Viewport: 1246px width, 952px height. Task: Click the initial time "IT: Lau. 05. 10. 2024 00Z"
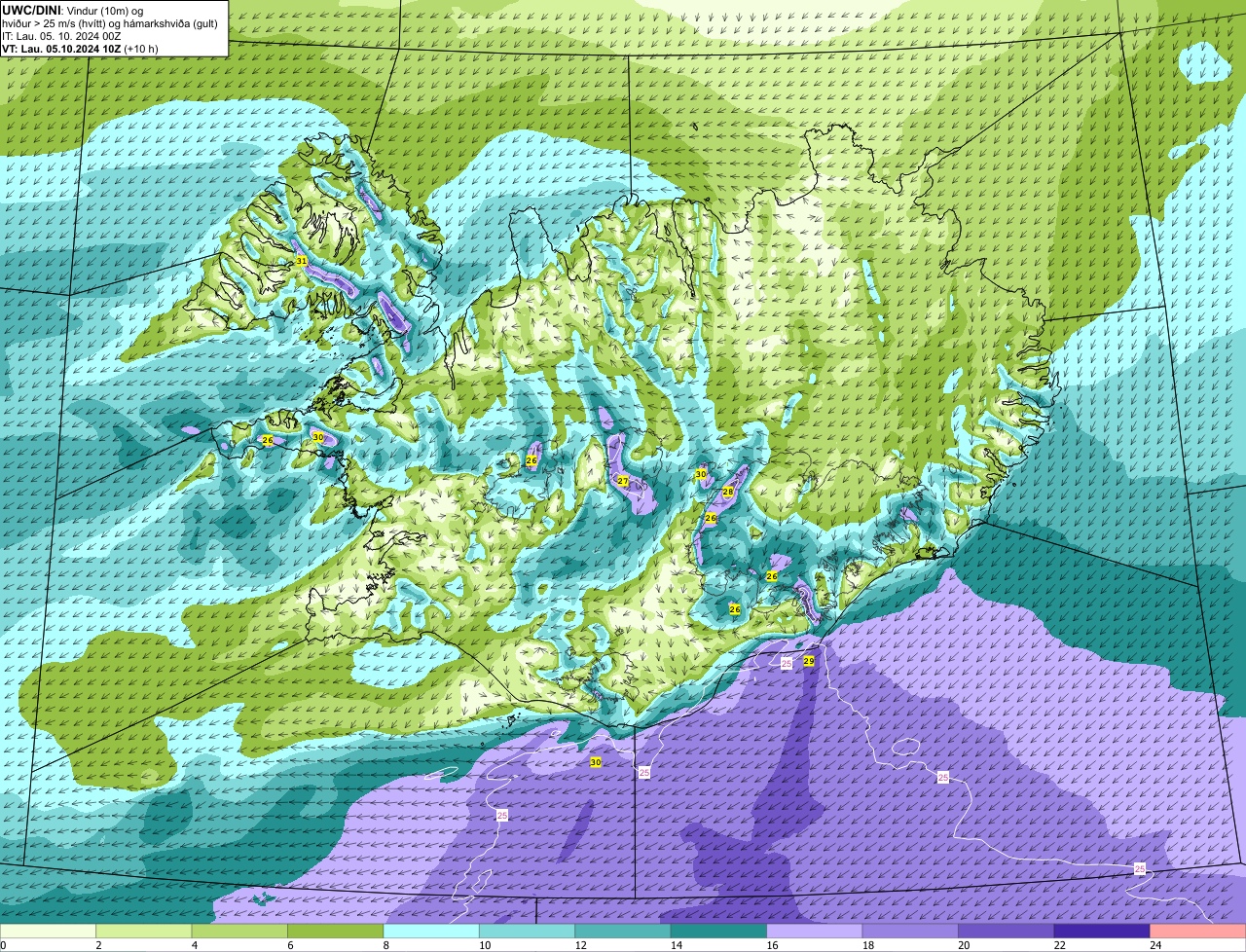click(61, 36)
